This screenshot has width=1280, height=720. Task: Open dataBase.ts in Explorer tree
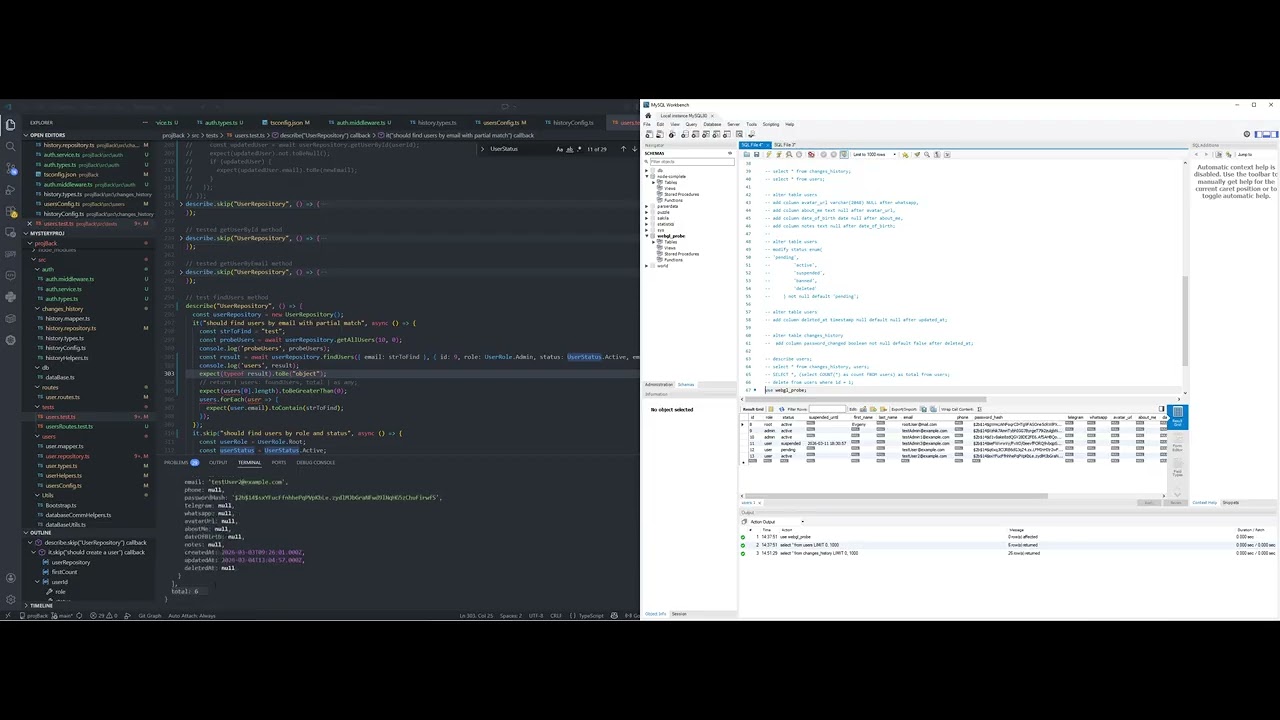pyautogui.click(x=59, y=377)
